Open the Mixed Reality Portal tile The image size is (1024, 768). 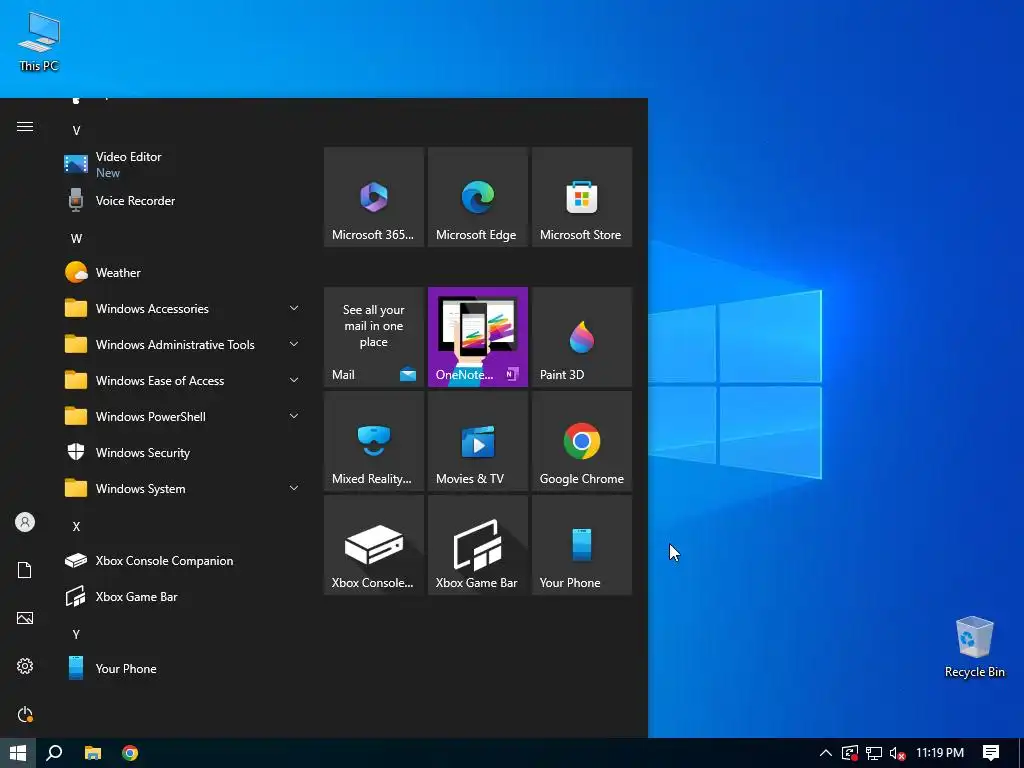click(x=374, y=441)
